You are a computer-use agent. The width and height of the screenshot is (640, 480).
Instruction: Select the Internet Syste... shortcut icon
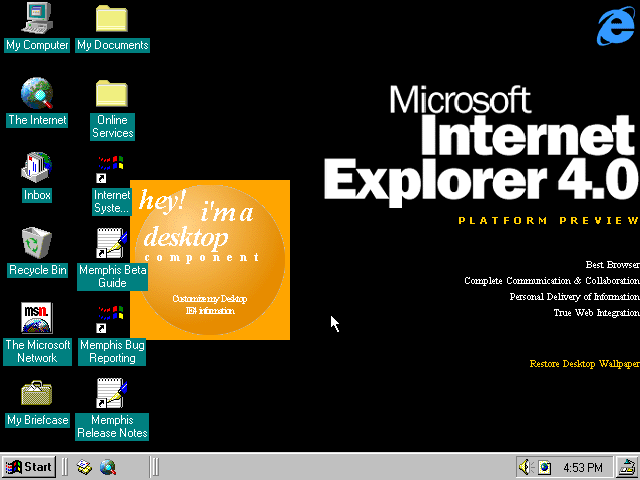click(110, 169)
